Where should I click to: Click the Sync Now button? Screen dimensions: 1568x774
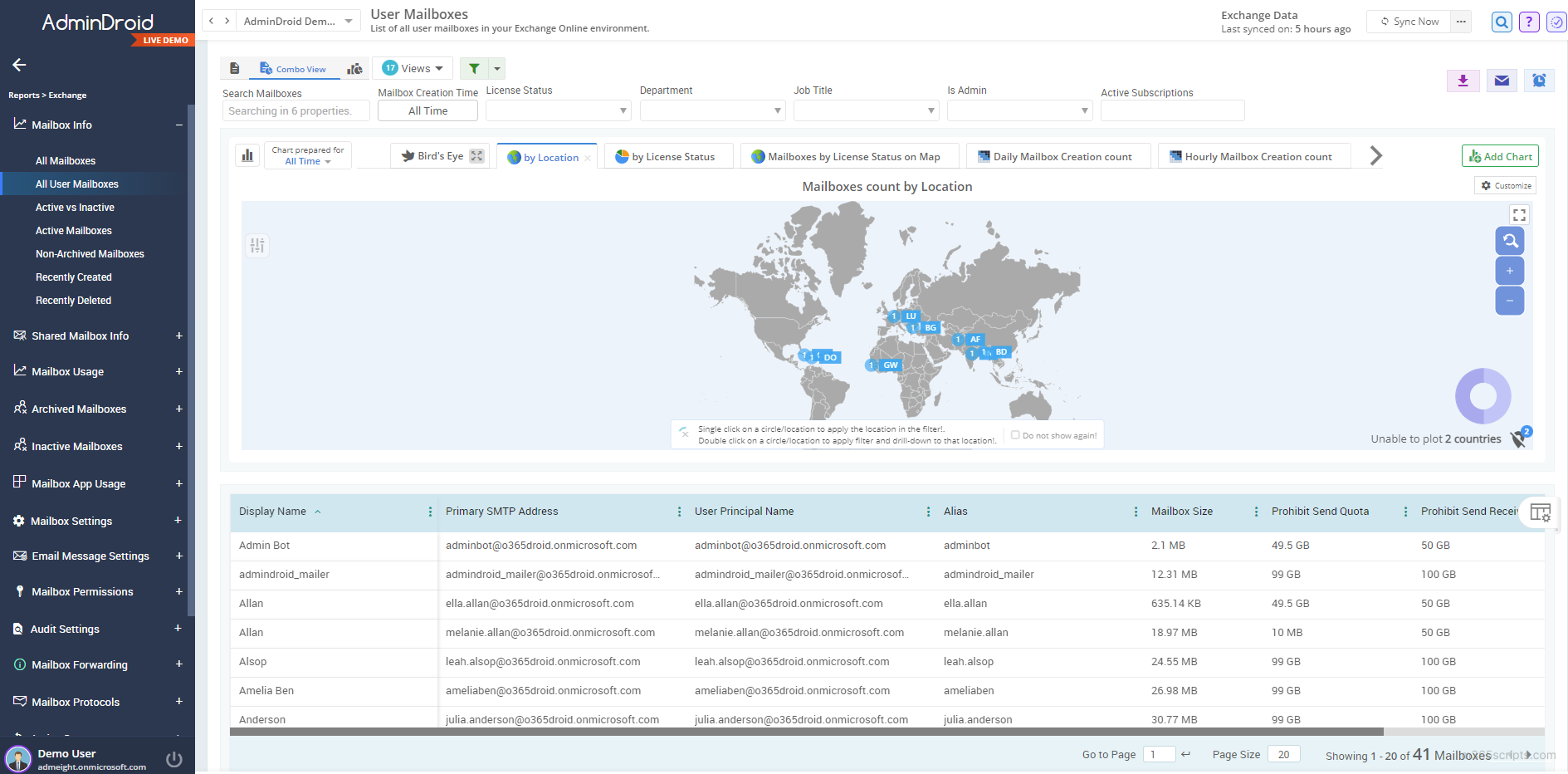click(x=1409, y=22)
